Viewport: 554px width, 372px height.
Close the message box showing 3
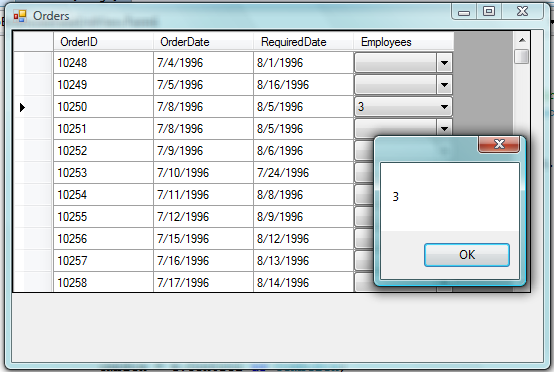(x=499, y=144)
